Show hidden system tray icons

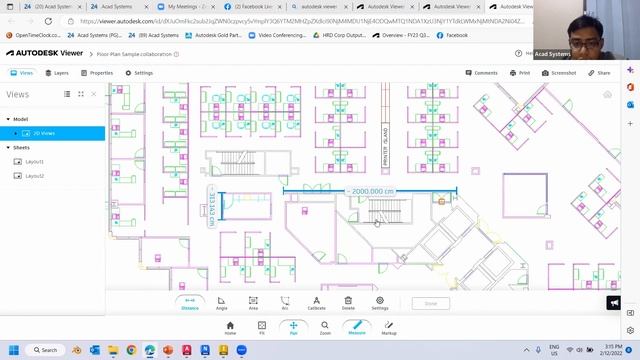pos(527,350)
